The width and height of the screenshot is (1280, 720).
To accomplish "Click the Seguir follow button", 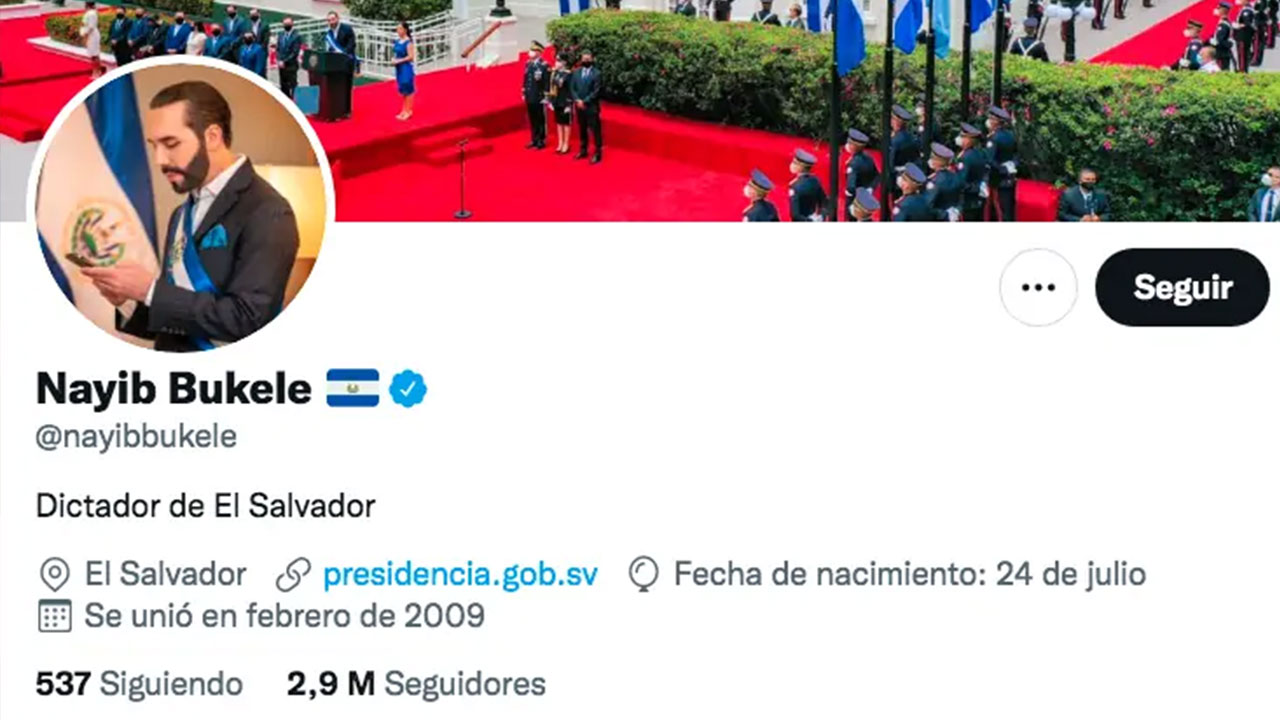I will coord(1182,287).
